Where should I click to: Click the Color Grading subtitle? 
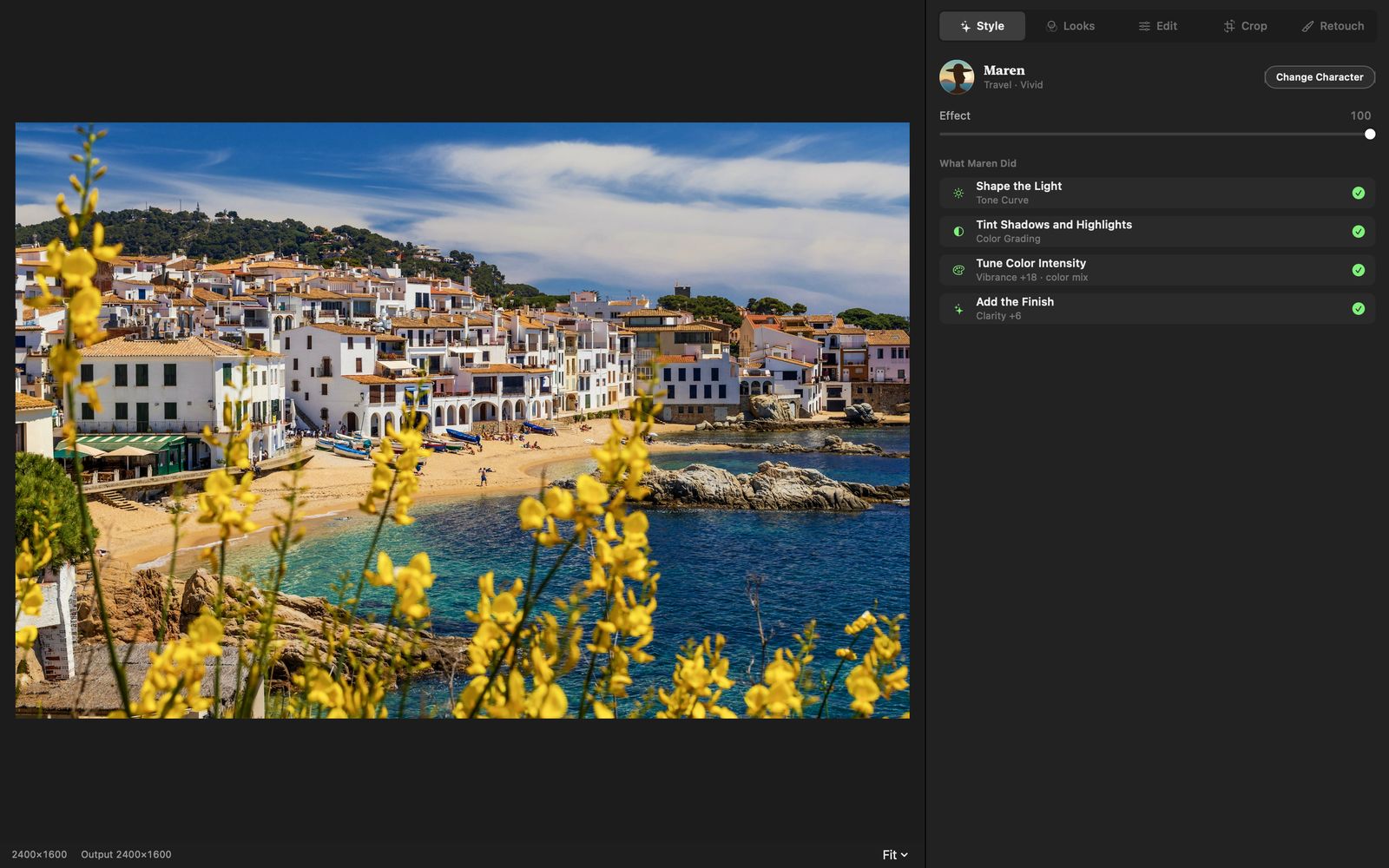1008,239
